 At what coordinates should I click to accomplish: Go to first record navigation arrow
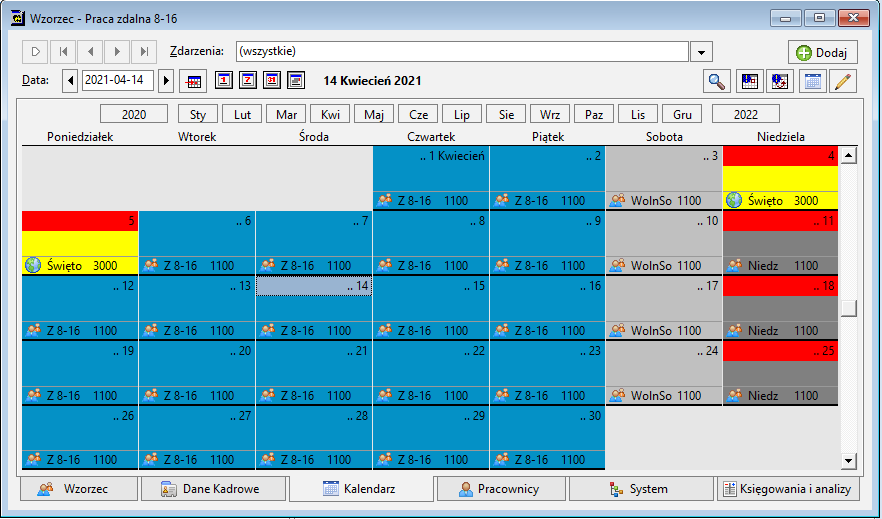[x=63, y=52]
